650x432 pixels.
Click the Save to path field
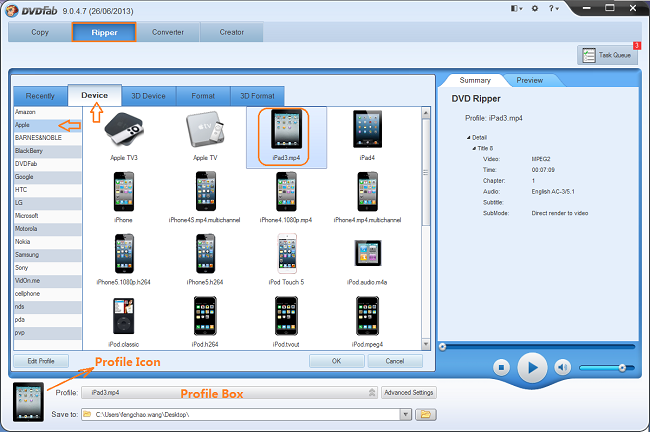tap(241, 414)
